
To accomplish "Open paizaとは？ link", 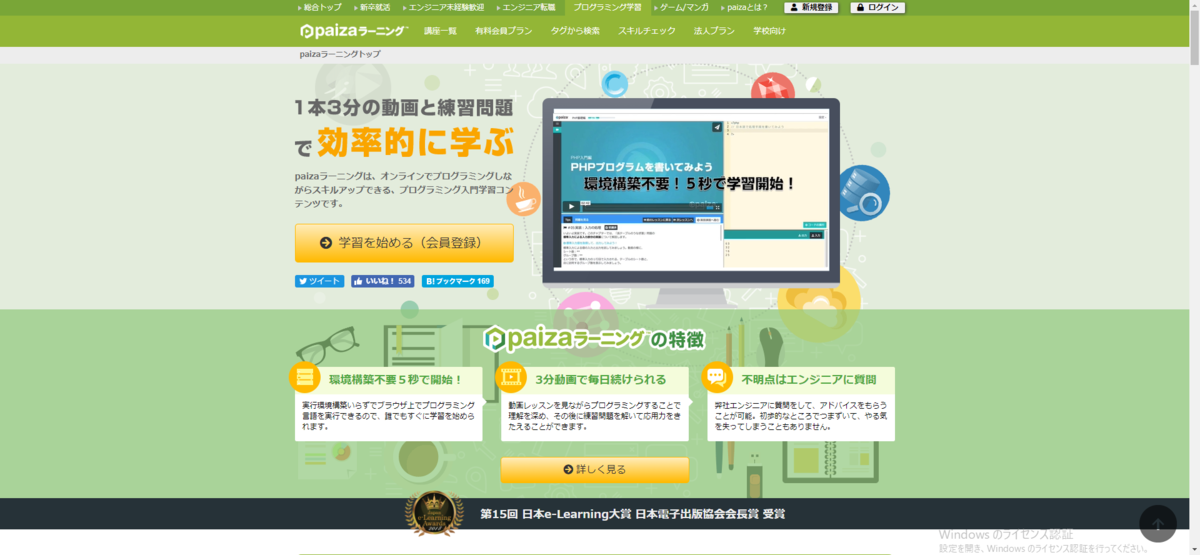I will click(748, 7).
